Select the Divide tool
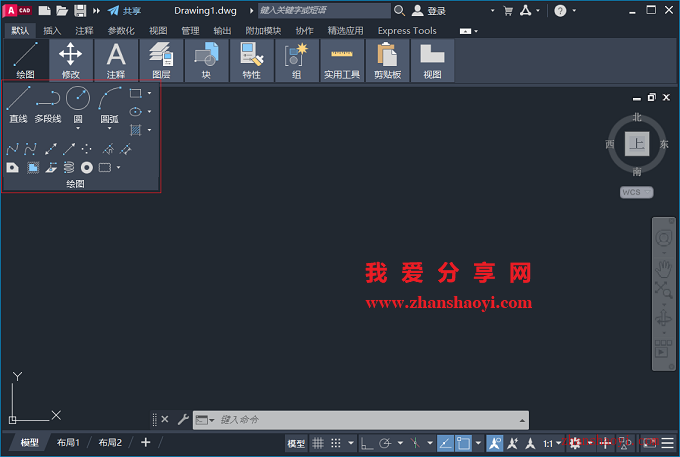 (x=108, y=150)
